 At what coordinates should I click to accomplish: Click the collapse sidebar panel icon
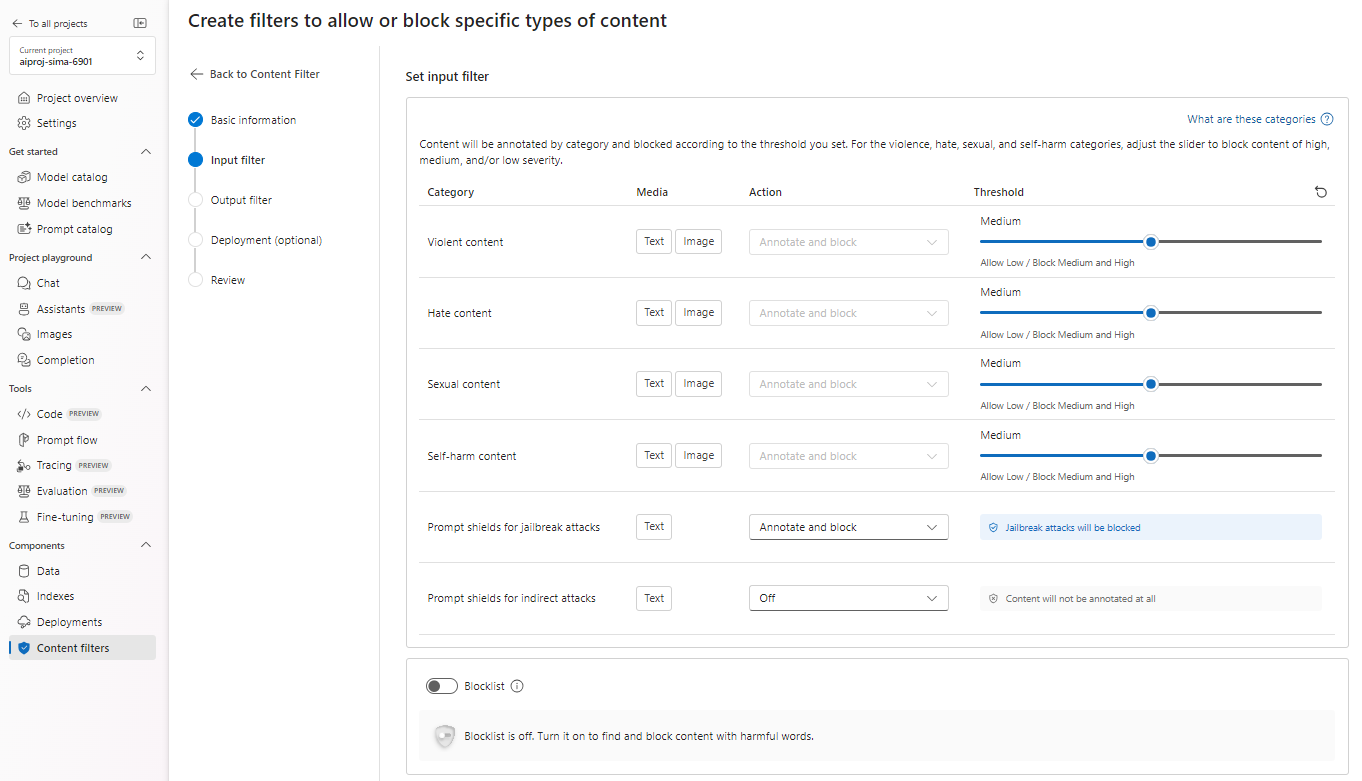pos(140,23)
